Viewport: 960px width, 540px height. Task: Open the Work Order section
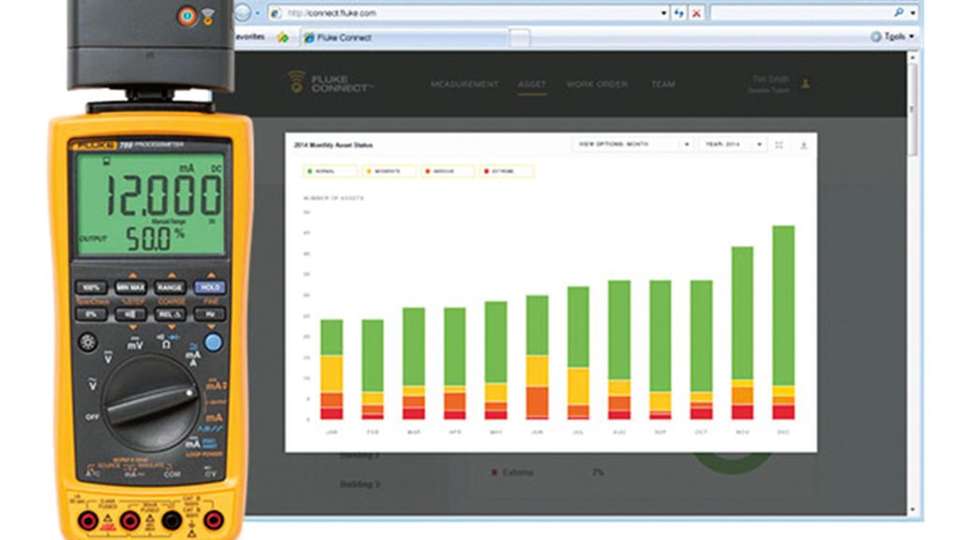(x=597, y=84)
